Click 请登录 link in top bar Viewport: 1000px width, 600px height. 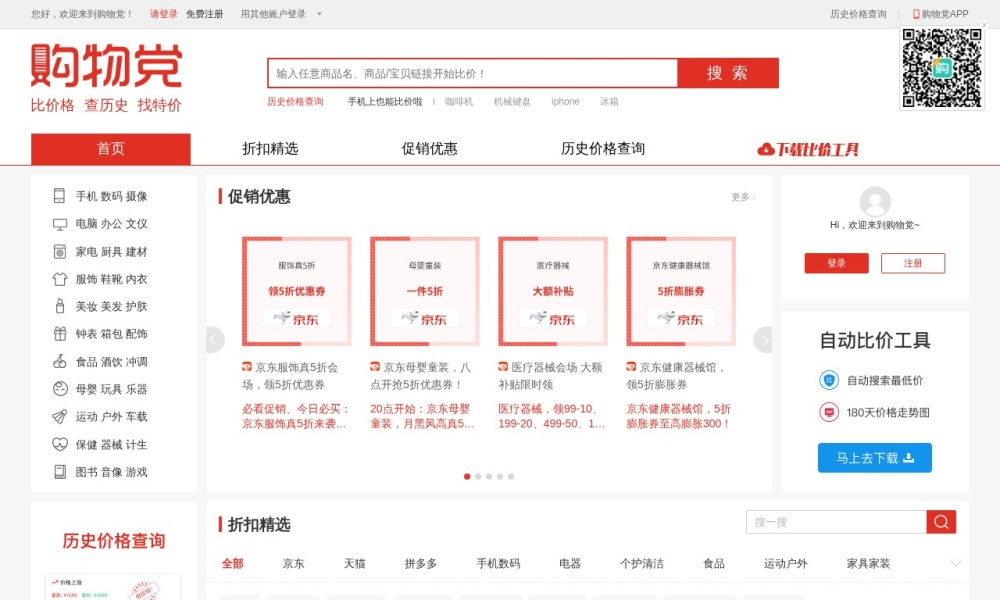(163, 14)
